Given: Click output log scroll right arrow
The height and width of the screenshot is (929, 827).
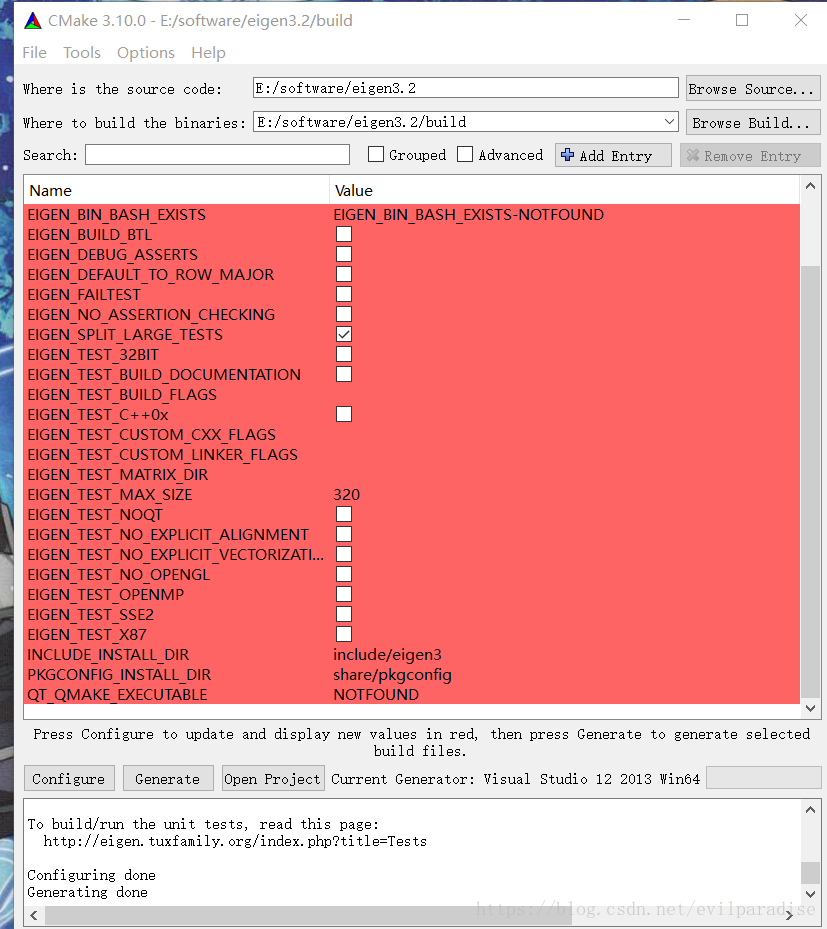Looking at the screenshot, I should (789, 915).
